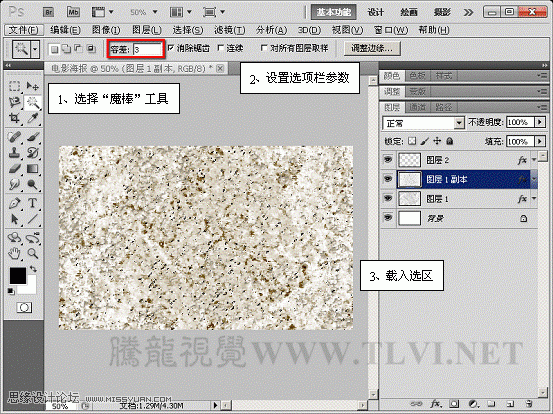Select the History Brush tool
The image size is (553, 414).
click(33, 153)
